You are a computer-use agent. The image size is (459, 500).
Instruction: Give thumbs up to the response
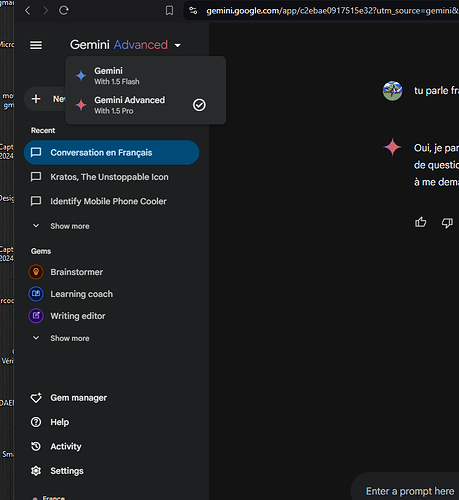coord(421,222)
